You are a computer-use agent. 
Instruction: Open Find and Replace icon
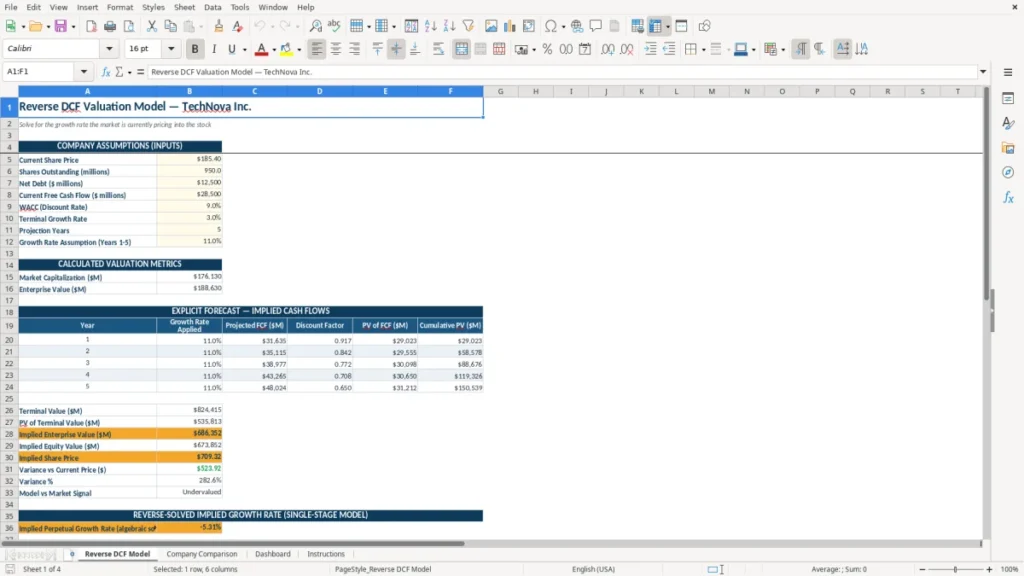pos(315,26)
